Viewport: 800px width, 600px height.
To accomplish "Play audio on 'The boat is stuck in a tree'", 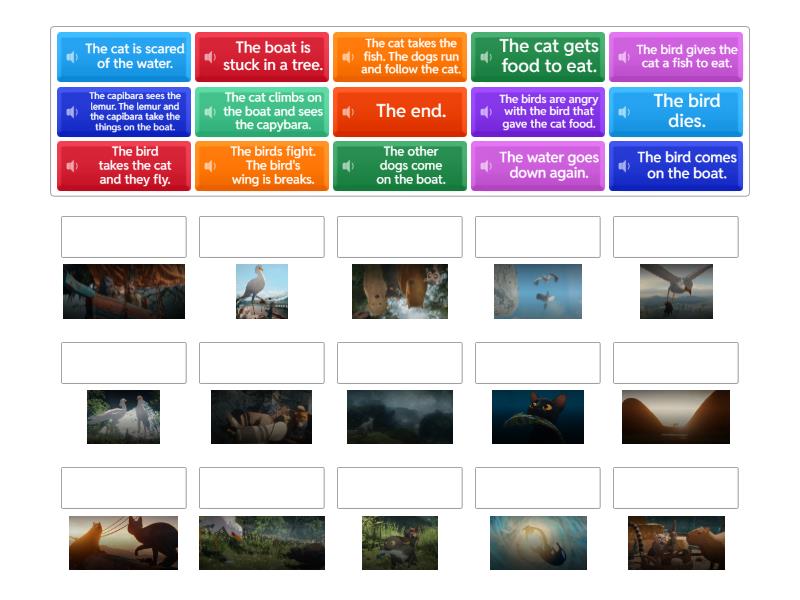I will click(x=210, y=57).
